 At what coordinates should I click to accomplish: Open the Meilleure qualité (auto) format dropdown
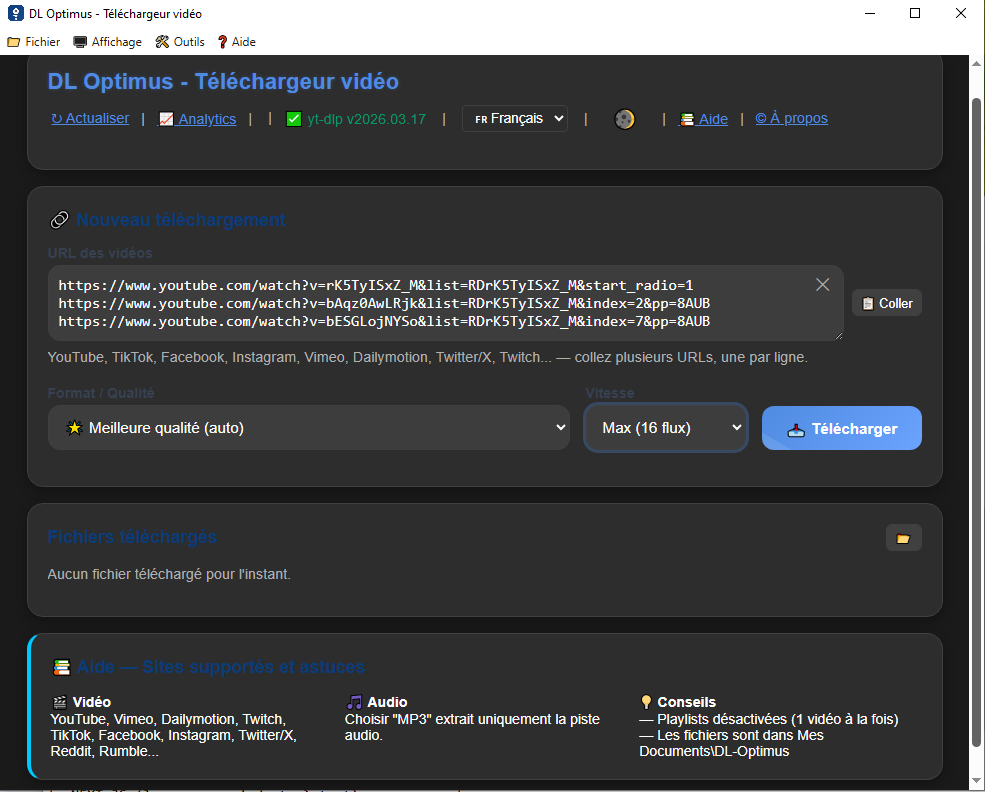(308, 428)
